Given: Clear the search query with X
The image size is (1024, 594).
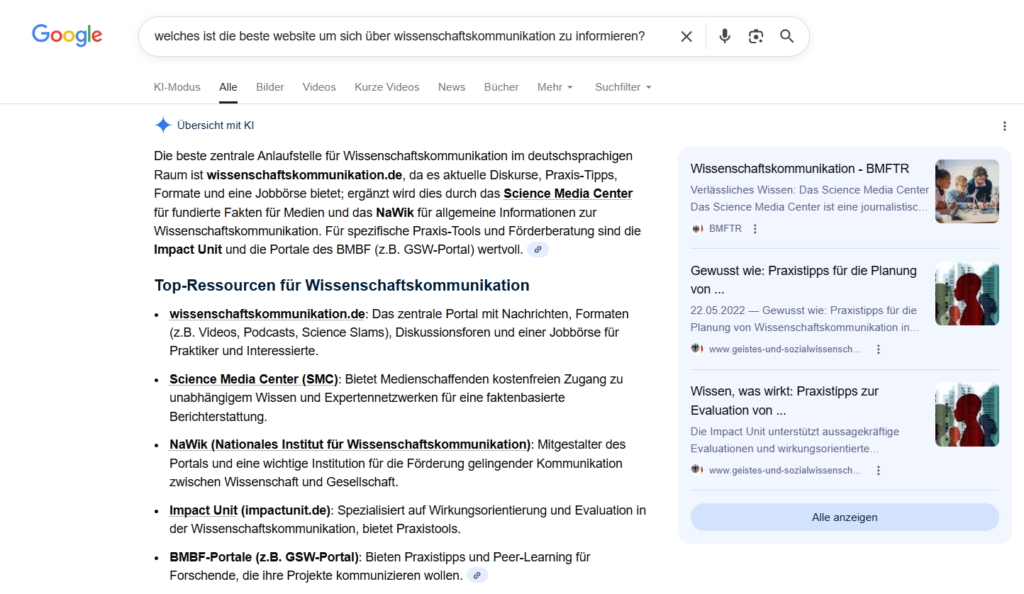Looking at the screenshot, I should tap(686, 36).
